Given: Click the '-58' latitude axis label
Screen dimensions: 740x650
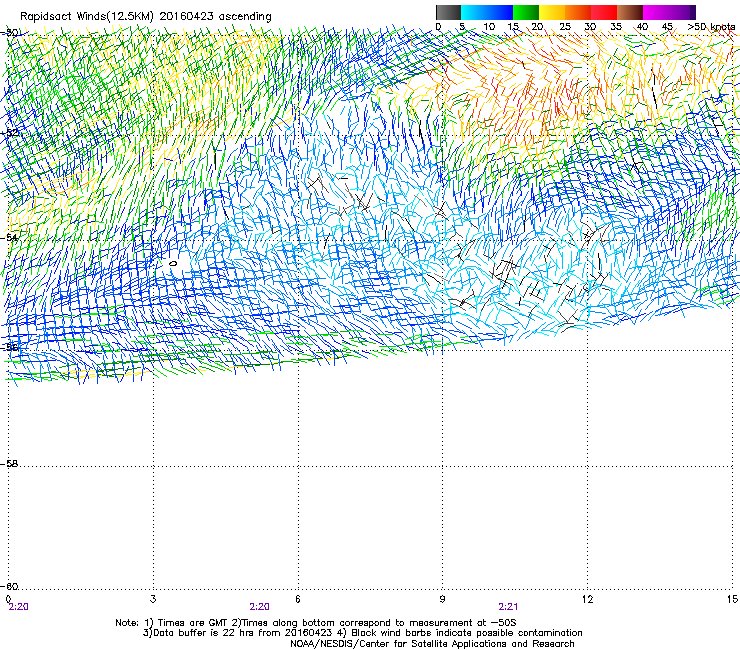Looking at the screenshot, I should [x=9, y=464].
